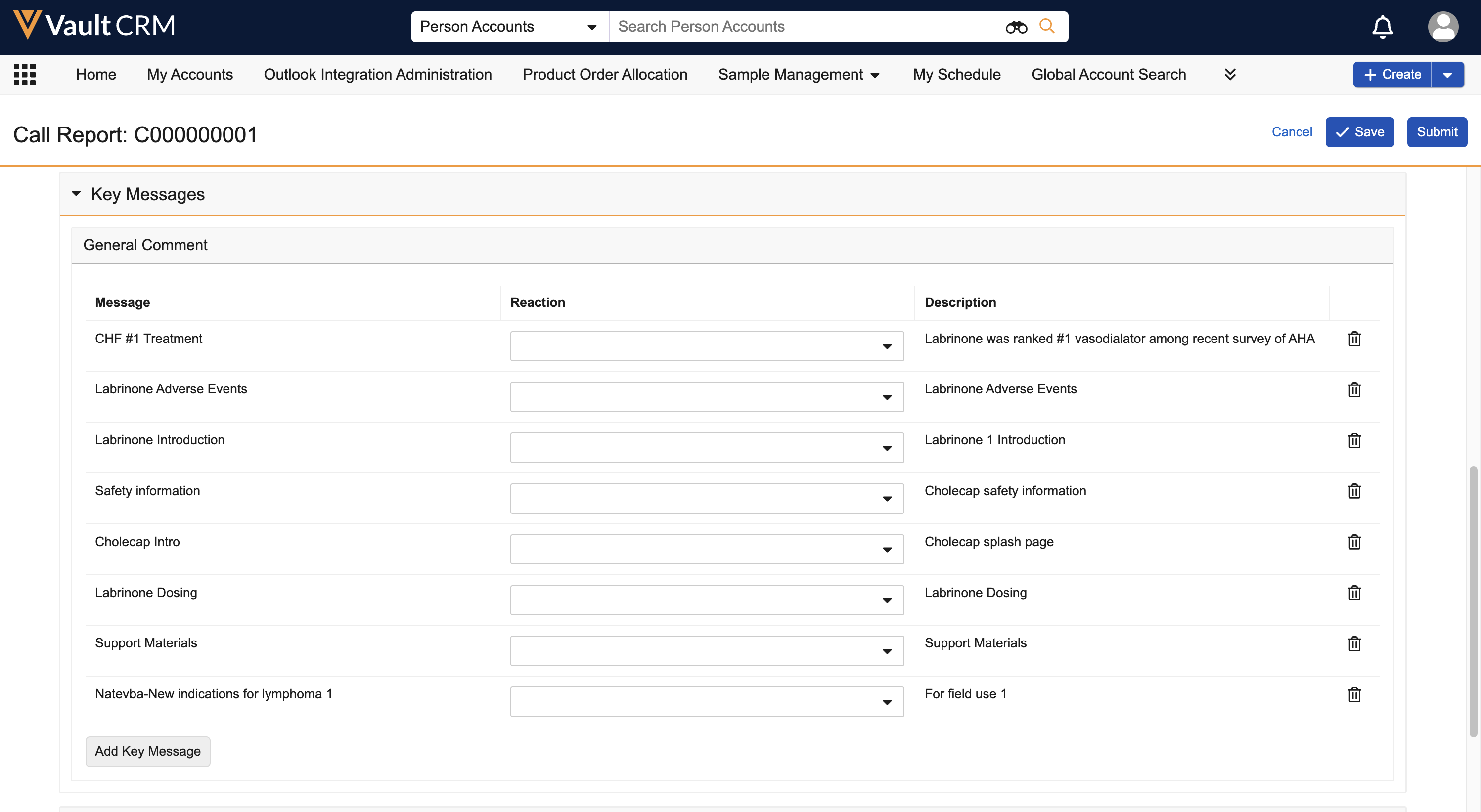The width and height of the screenshot is (1481, 812).
Task: Cancel editing the call report
Action: point(1291,132)
